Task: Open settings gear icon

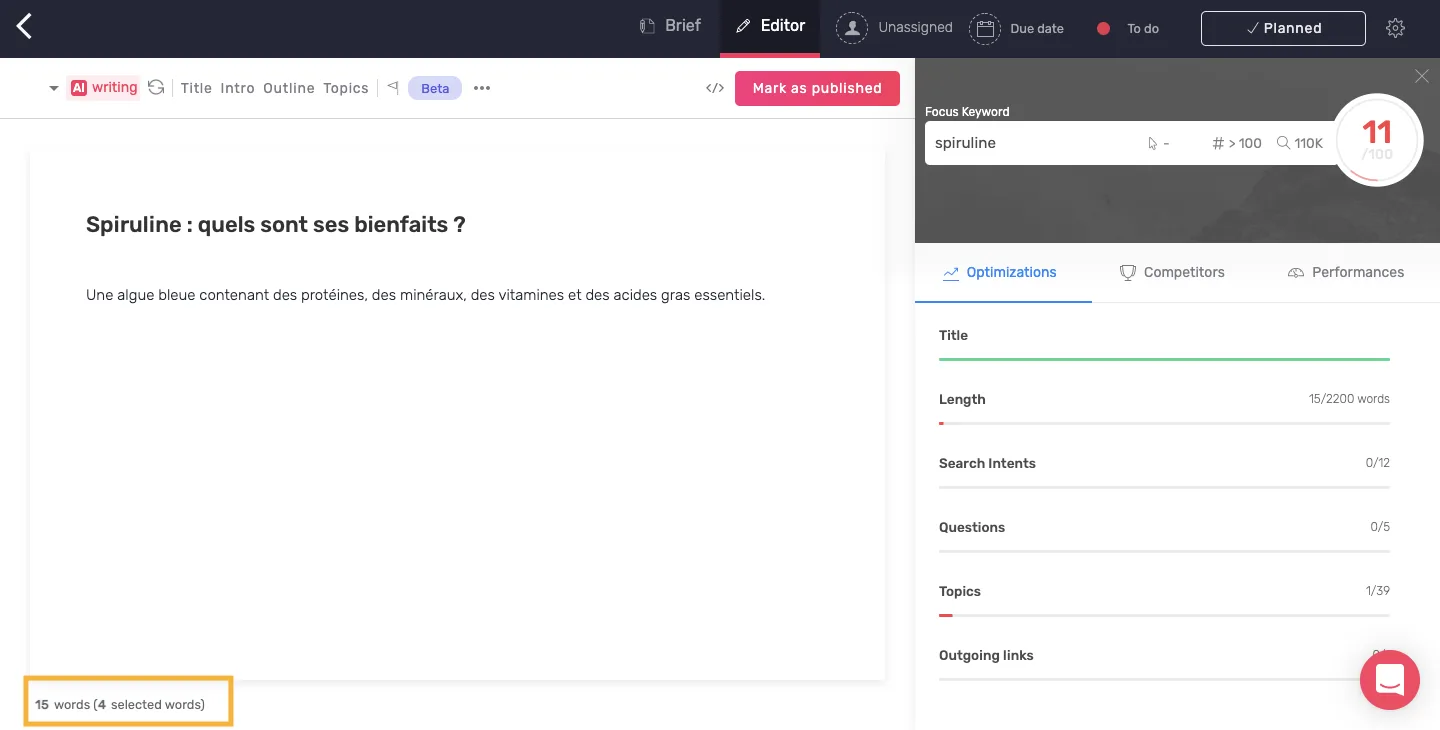Action: click(1396, 28)
